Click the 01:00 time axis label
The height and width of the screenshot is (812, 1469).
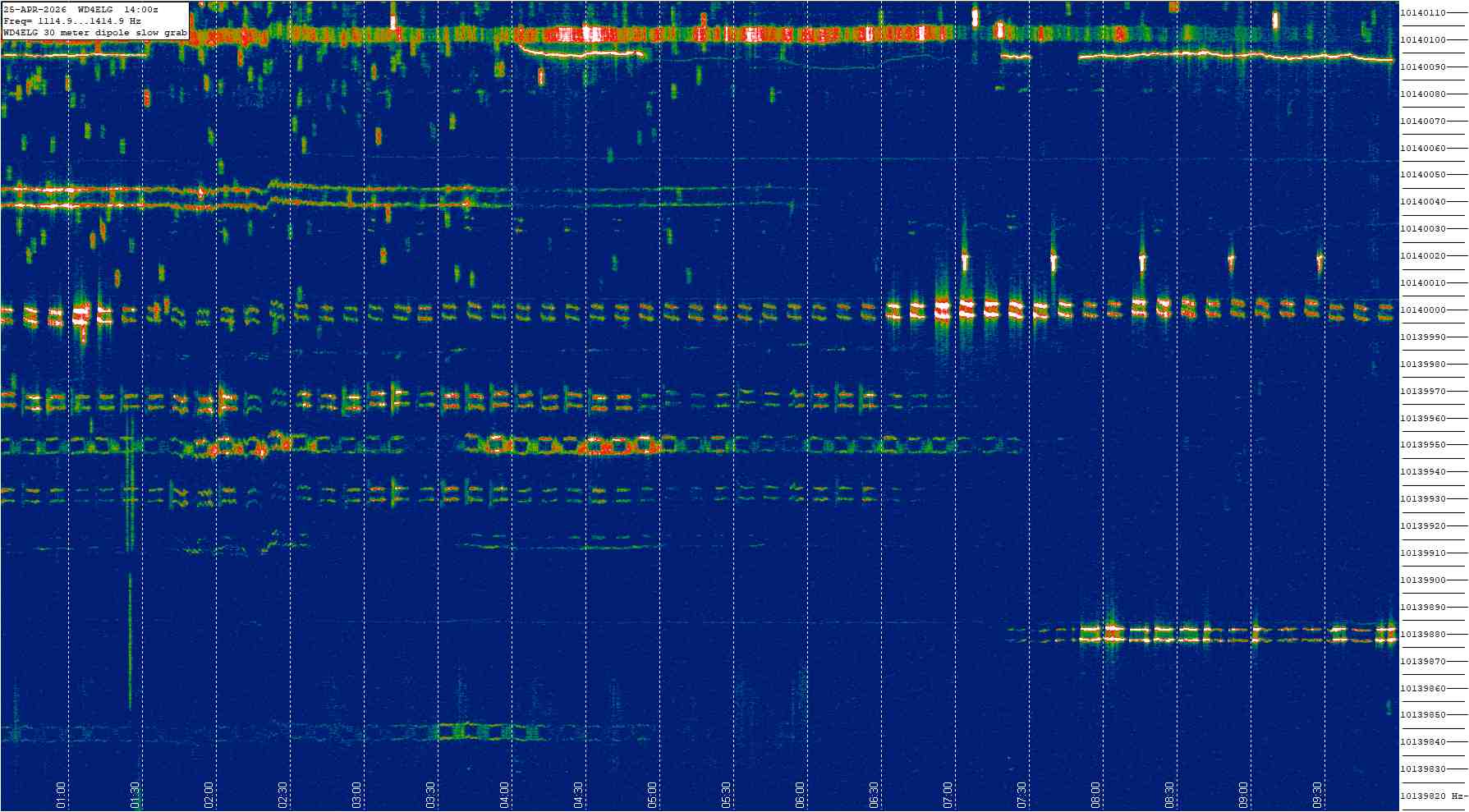[62, 795]
